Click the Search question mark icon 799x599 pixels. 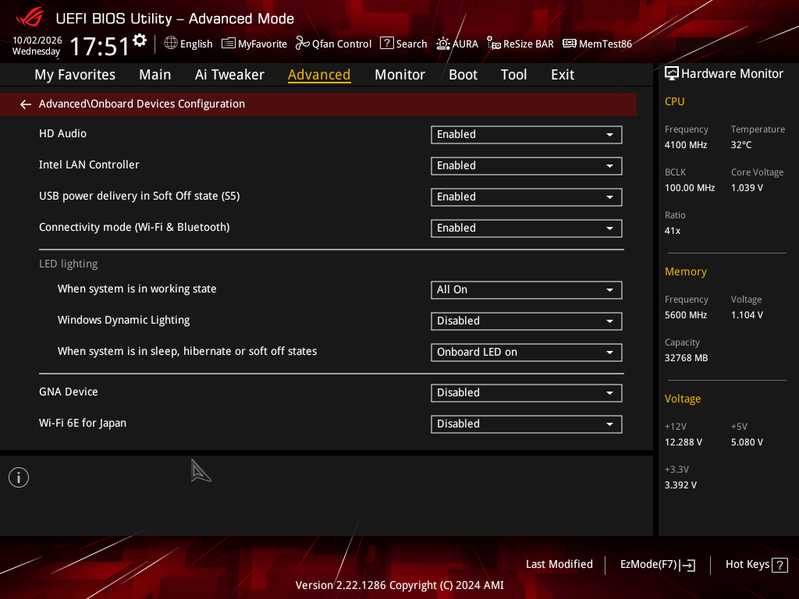click(x=387, y=43)
